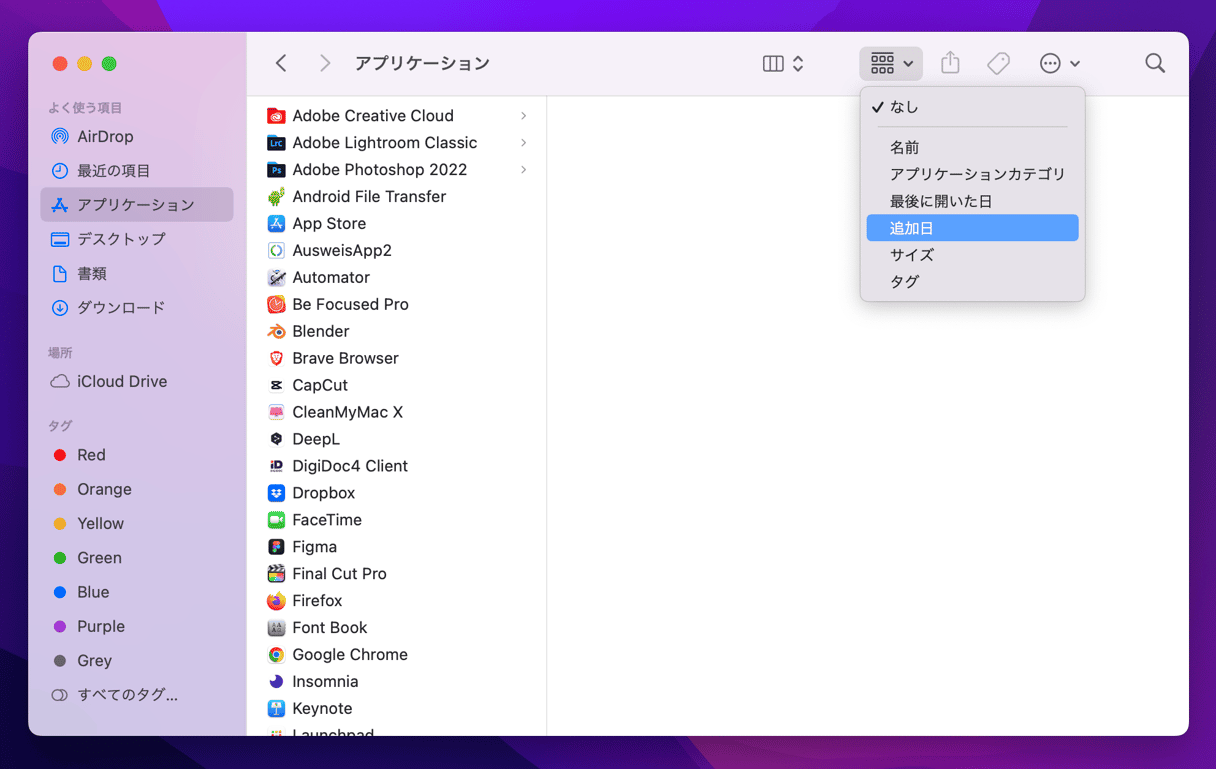This screenshot has height=769, width=1216.
Task: Choose 最後に開いた日 in the menu
Action: pos(973,201)
